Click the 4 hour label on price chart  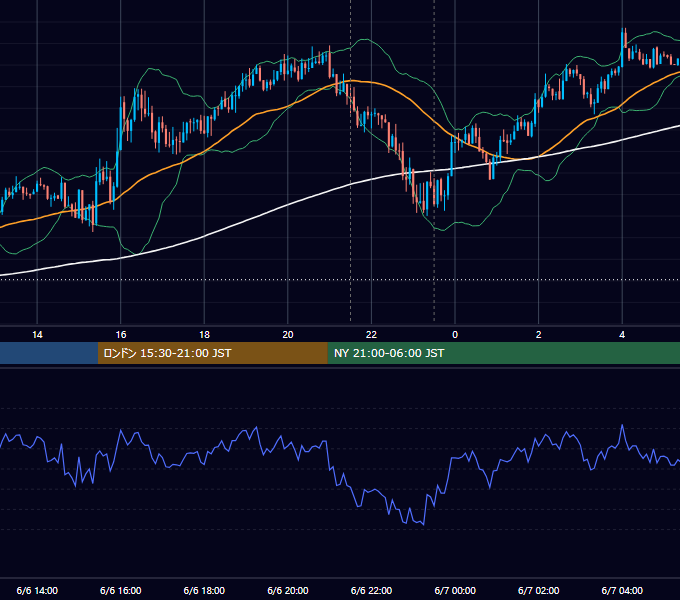coord(622,335)
